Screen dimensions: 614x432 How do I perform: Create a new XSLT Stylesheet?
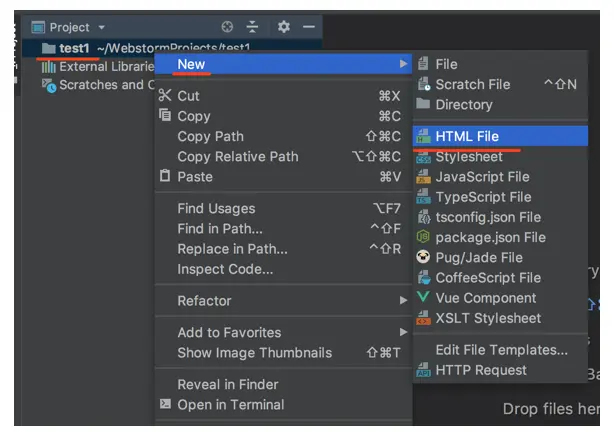tap(500, 318)
